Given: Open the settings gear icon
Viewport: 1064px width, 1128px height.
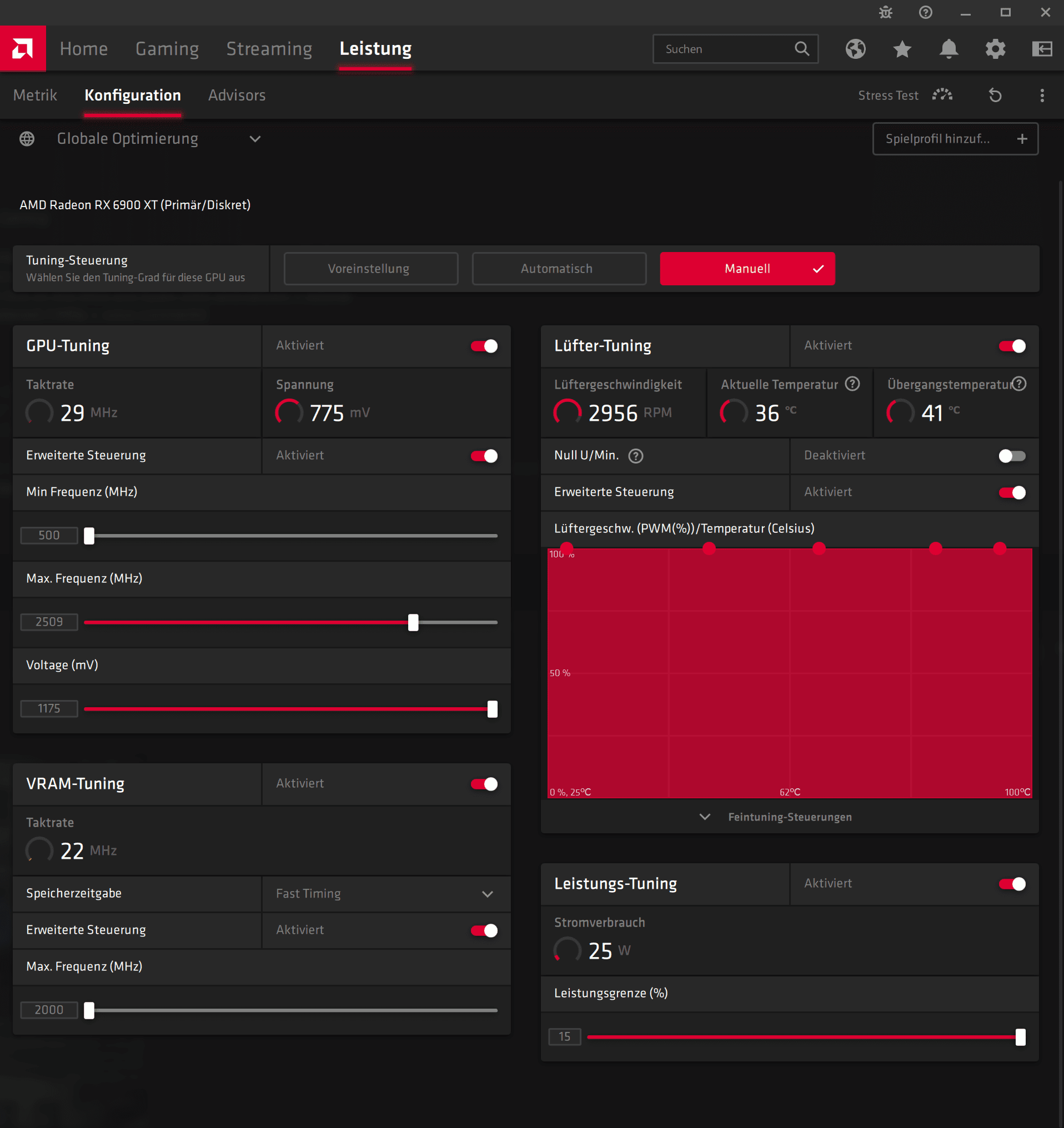Looking at the screenshot, I should [995, 49].
